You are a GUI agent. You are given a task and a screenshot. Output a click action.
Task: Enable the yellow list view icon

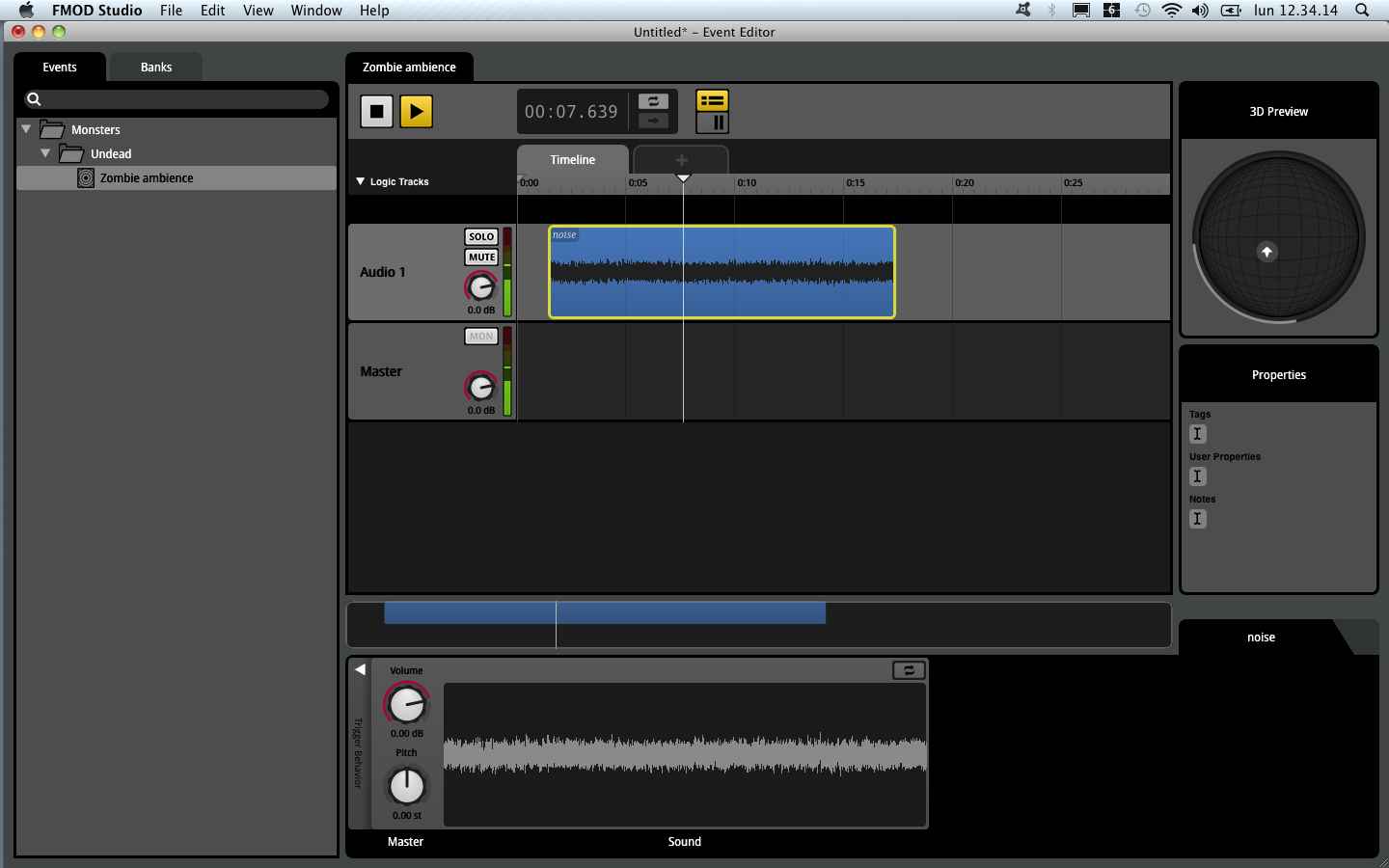tap(712, 100)
